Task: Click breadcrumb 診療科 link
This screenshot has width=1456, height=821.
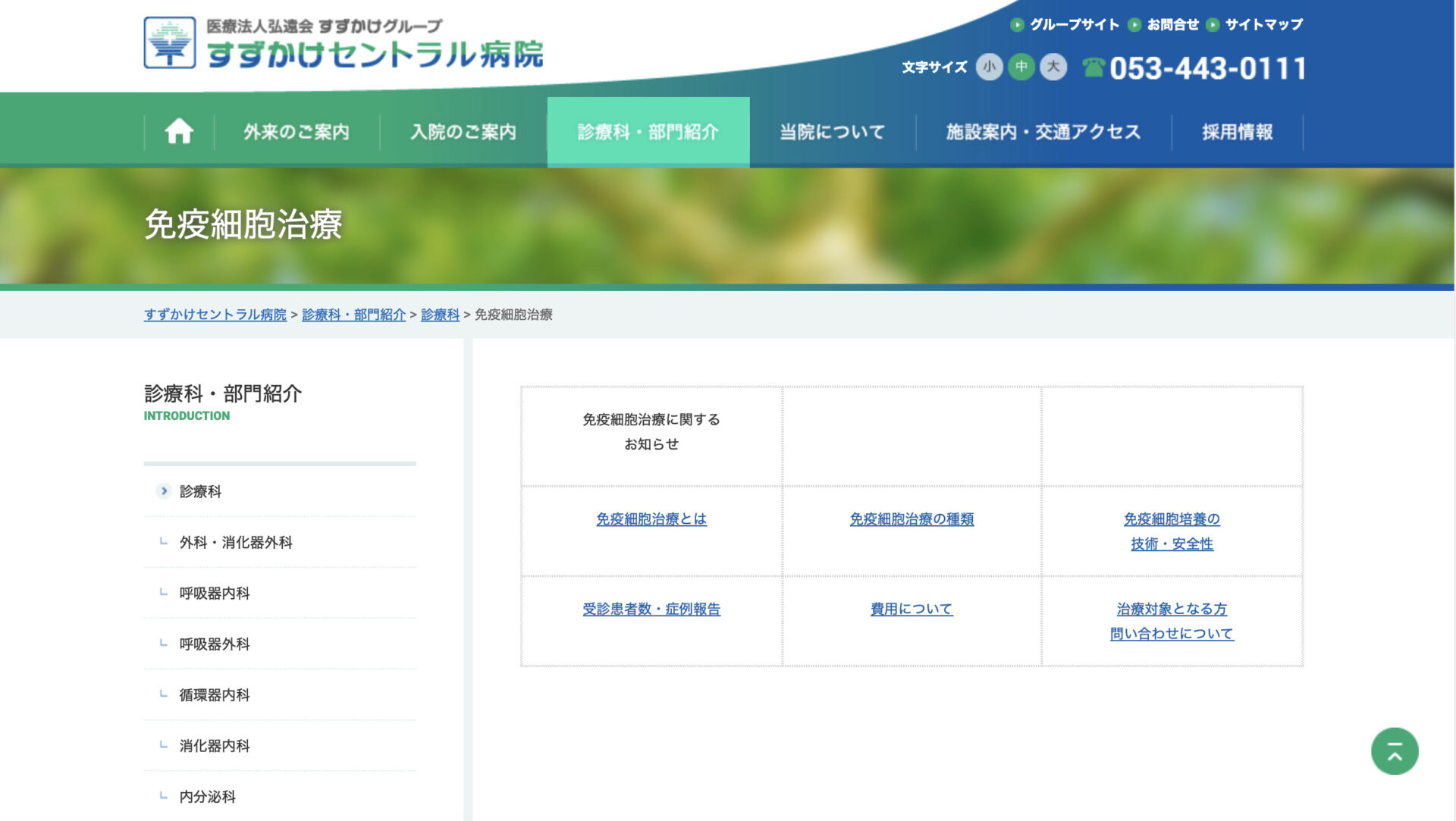Action: point(441,315)
